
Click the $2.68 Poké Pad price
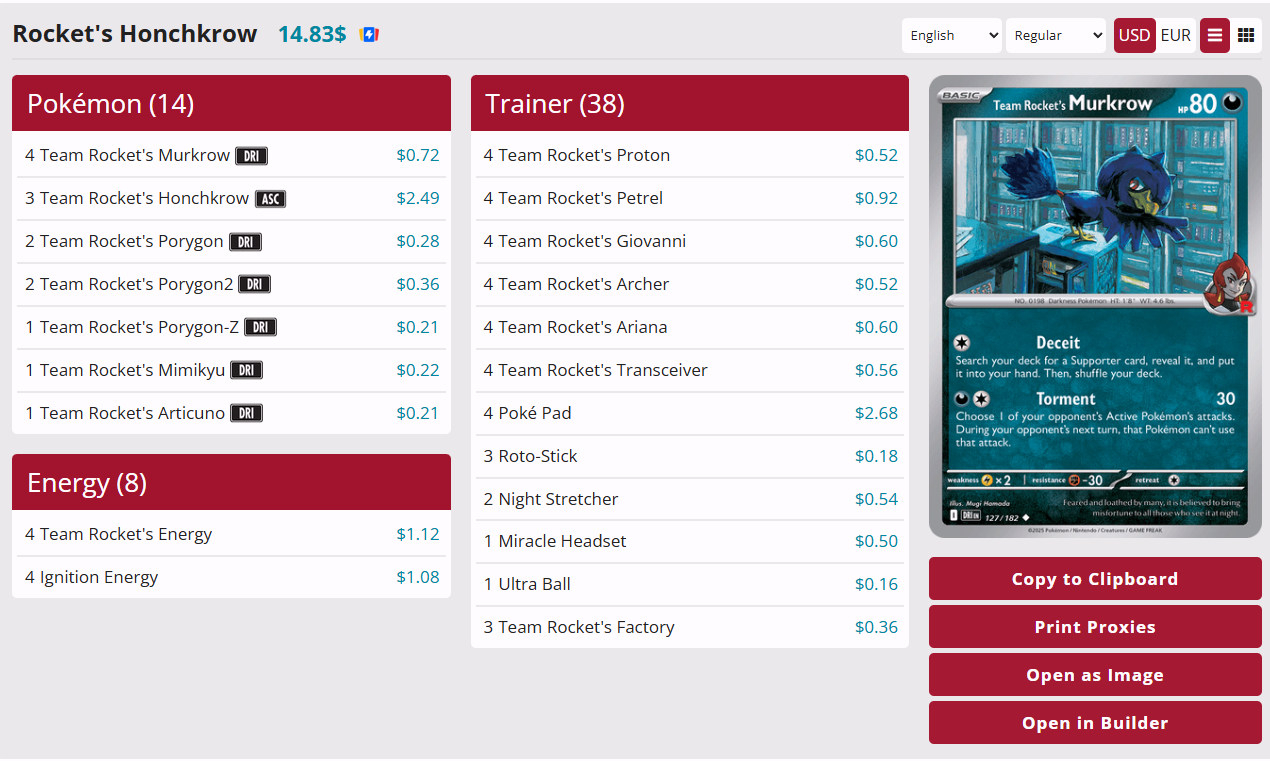(876, 414)
